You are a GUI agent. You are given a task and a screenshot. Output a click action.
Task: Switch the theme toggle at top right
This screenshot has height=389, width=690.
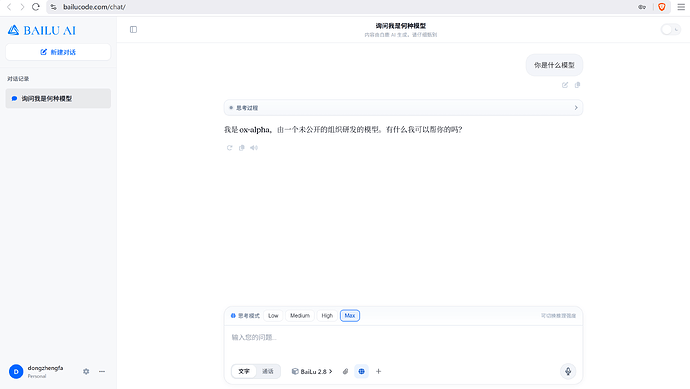point(671,29)
